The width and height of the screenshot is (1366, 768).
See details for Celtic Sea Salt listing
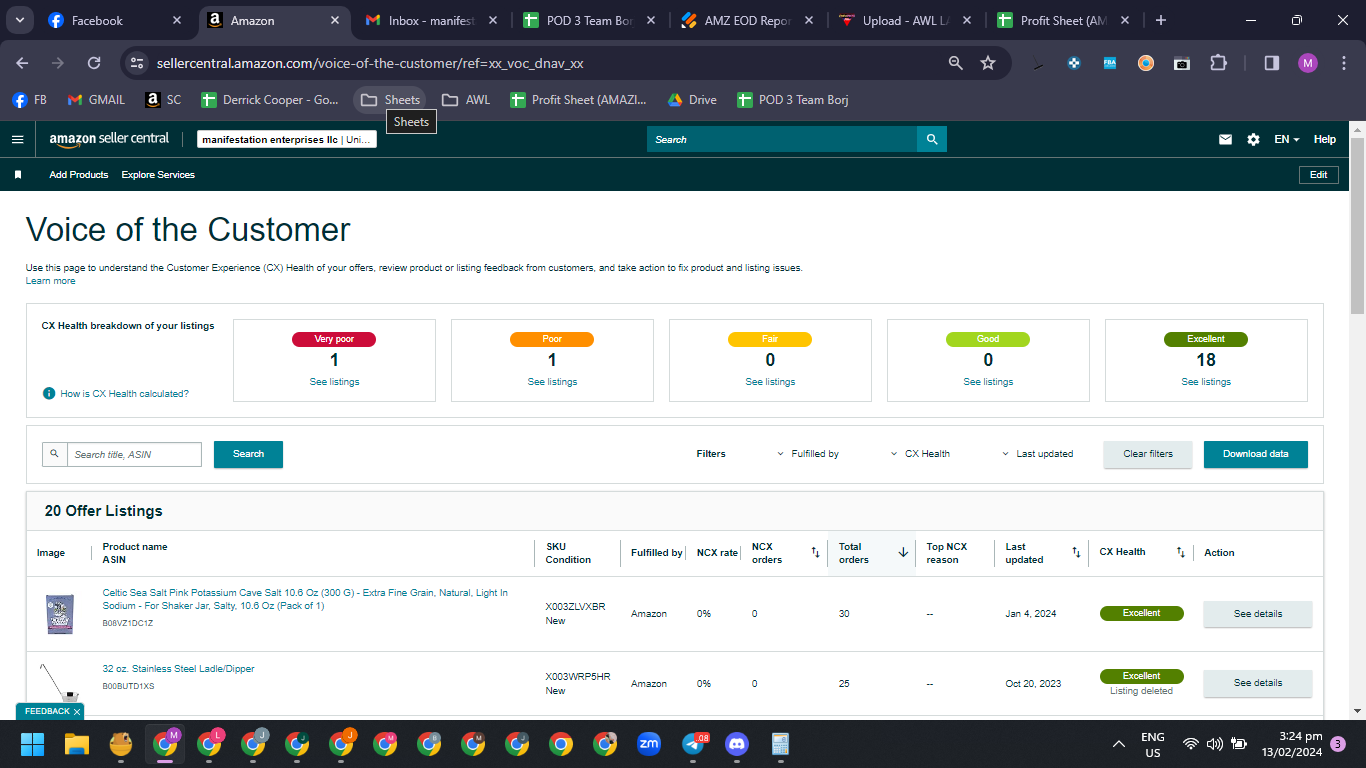[x=1258, y=614]
